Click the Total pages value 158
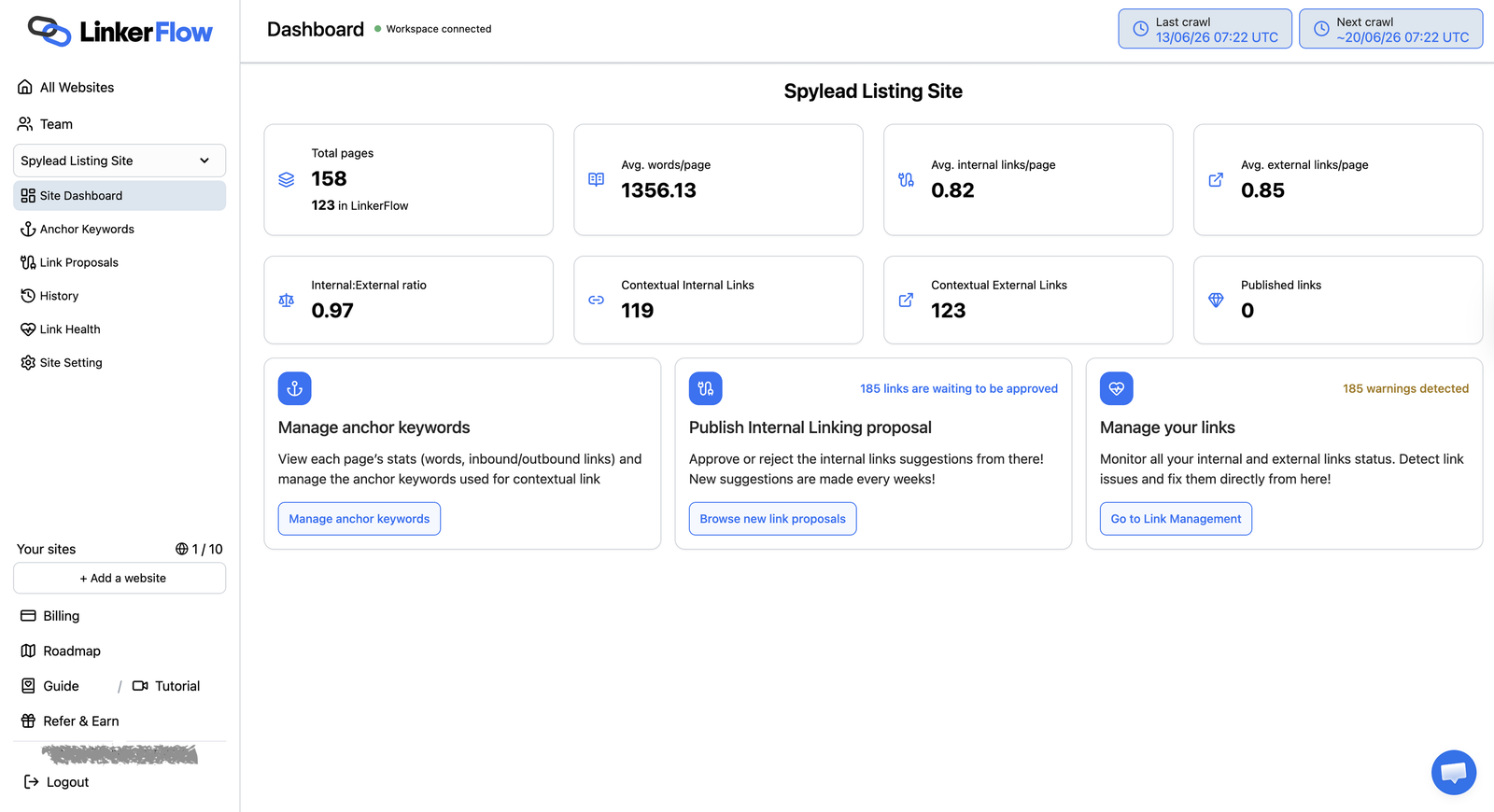 [x=329, y=178]
